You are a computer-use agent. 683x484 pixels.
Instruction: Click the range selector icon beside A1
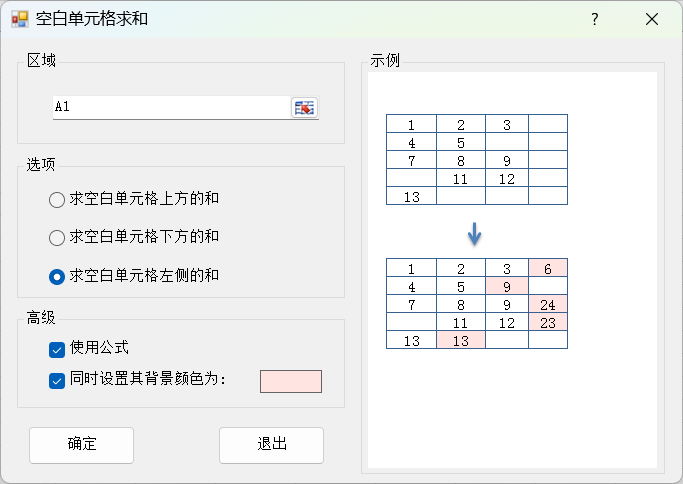click(304, 108)
